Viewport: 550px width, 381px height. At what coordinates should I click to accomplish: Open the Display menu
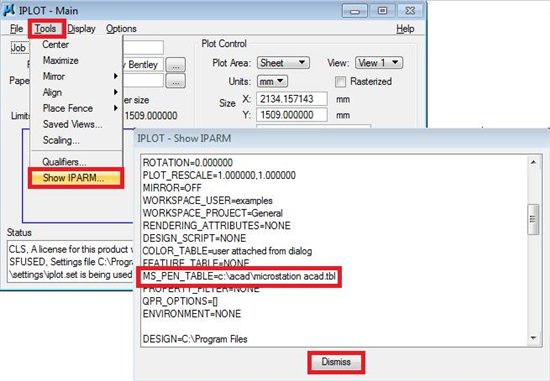click(x=81, y=29)
